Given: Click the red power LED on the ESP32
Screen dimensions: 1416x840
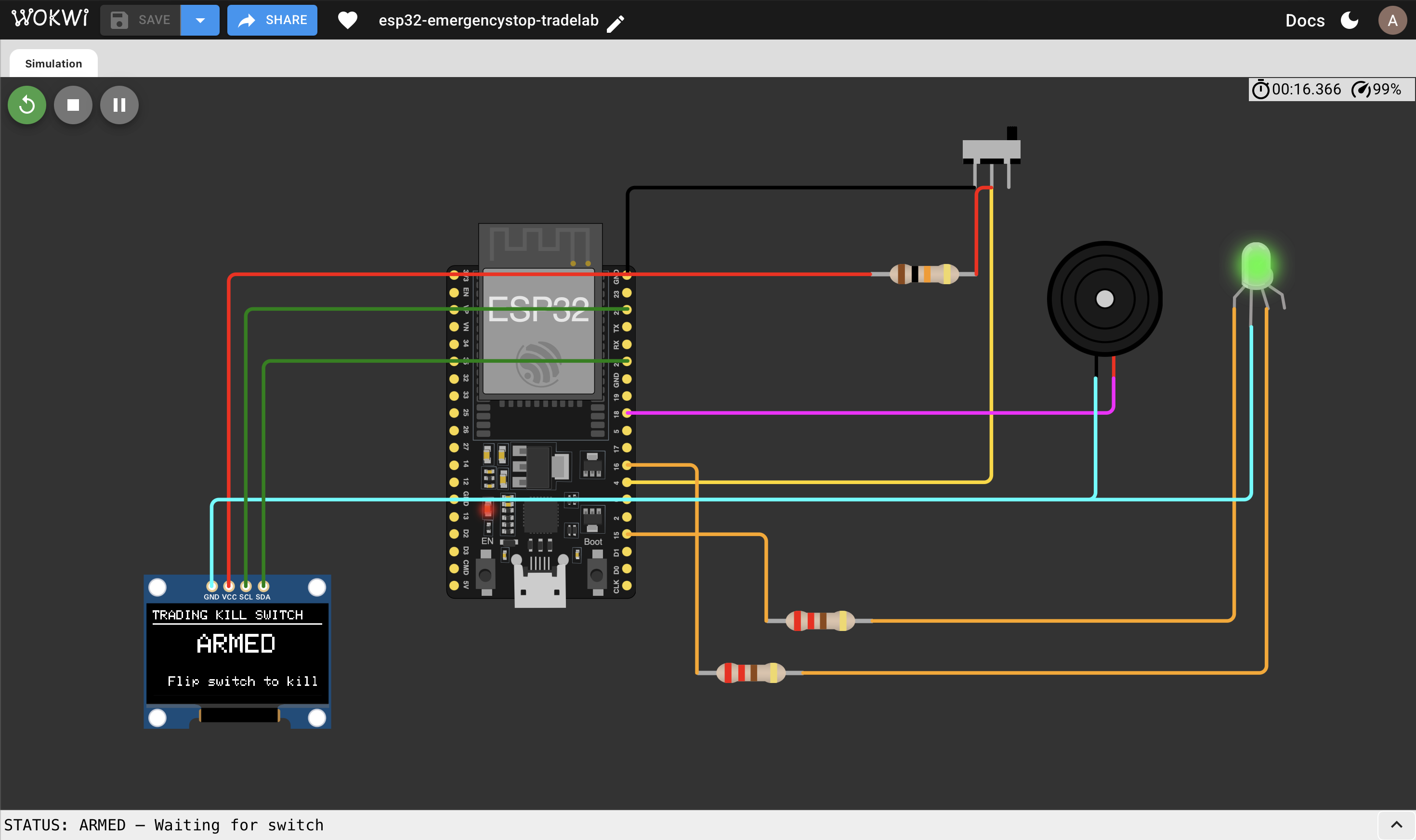Looking at the screenshot, I should (487, 510).
